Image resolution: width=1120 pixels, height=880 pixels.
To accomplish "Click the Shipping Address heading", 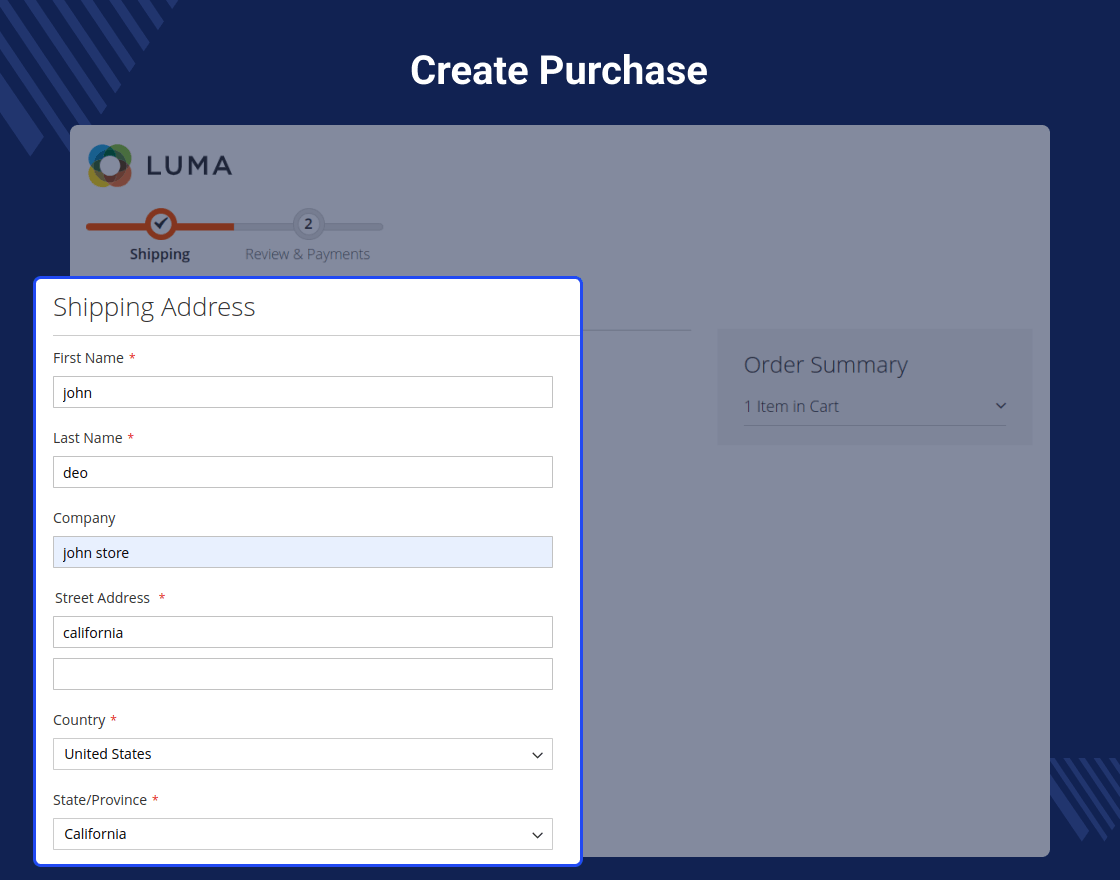I will click(154, 307).
